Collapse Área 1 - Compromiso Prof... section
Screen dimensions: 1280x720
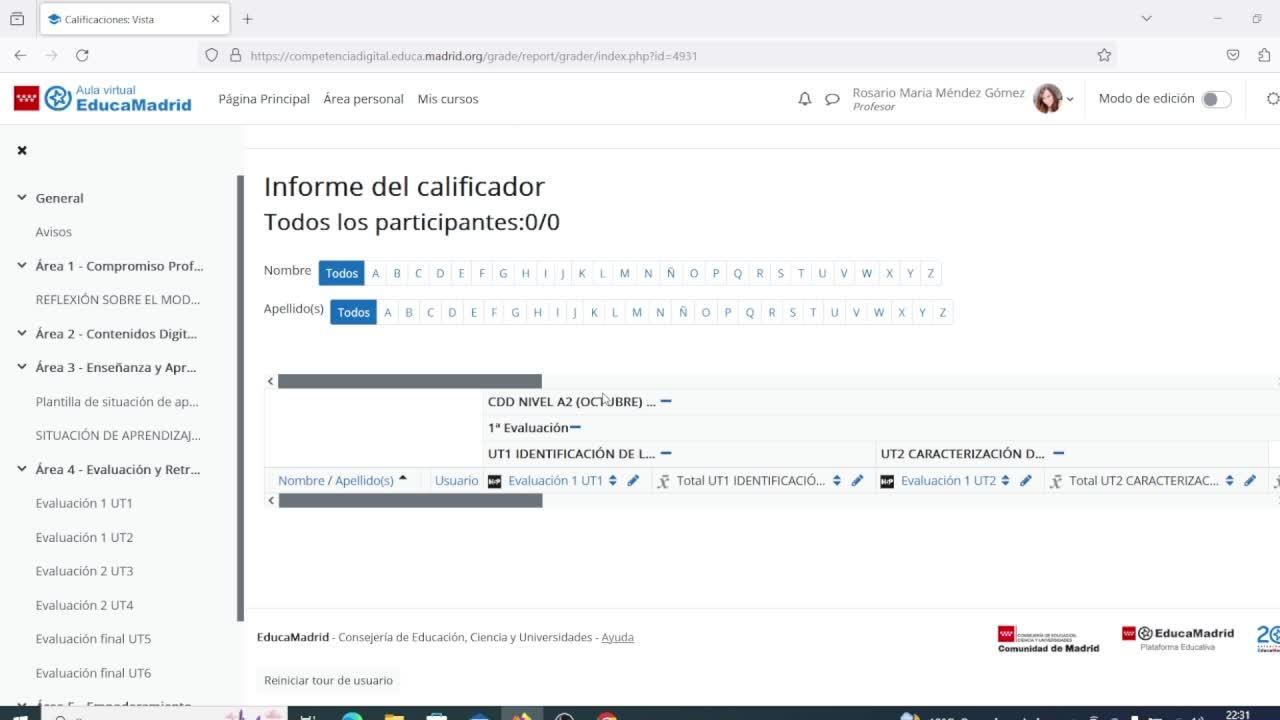[x=22, y=266]
